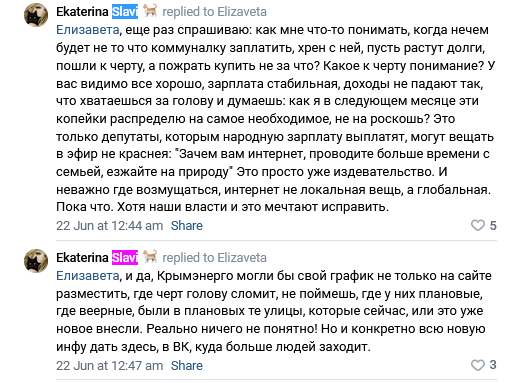Like the comment posted at 12:44 am
Screen dimensions: 517x383
coord(478,225)
